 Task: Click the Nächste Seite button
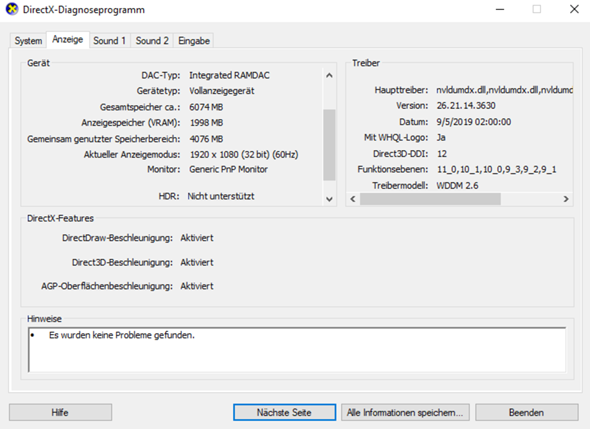tap(284, 412)
